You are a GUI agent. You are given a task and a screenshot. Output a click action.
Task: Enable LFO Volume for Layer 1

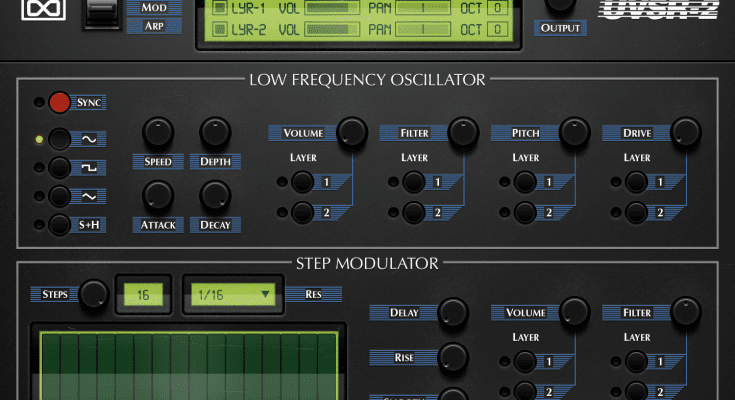click(x=301, y=182)
